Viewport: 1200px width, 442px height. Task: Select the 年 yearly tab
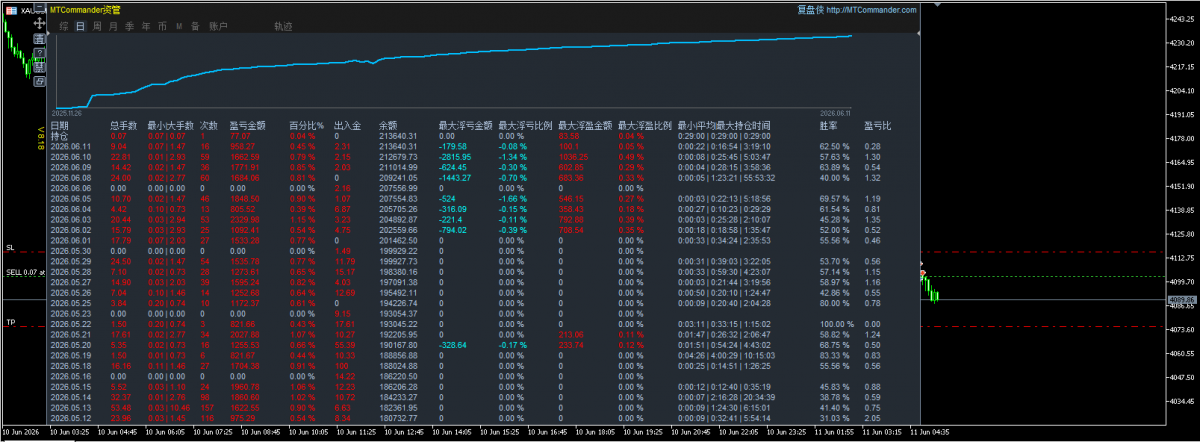(x=146, y=26)
